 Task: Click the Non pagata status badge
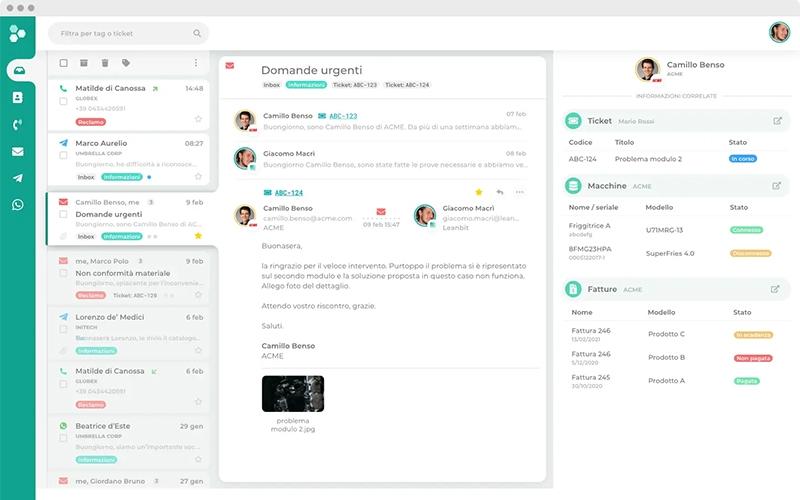coord(753,358)
